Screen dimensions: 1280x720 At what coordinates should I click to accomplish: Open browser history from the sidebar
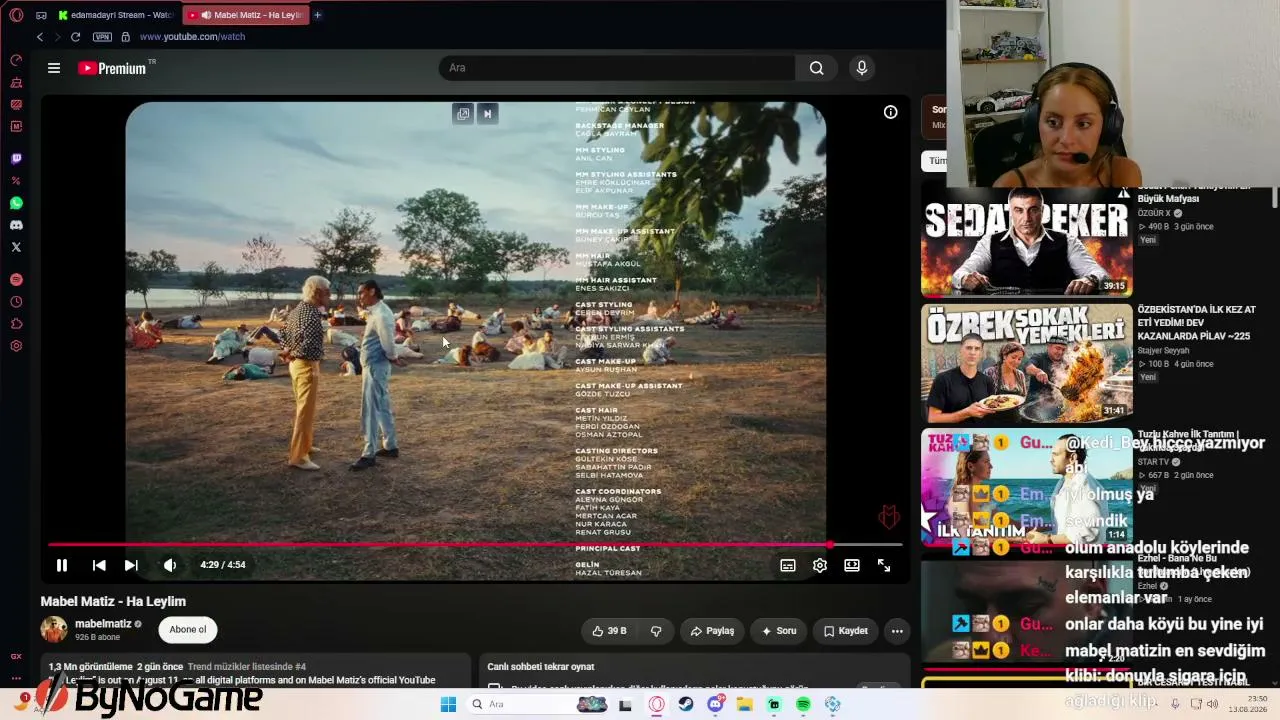click(16, 302)
